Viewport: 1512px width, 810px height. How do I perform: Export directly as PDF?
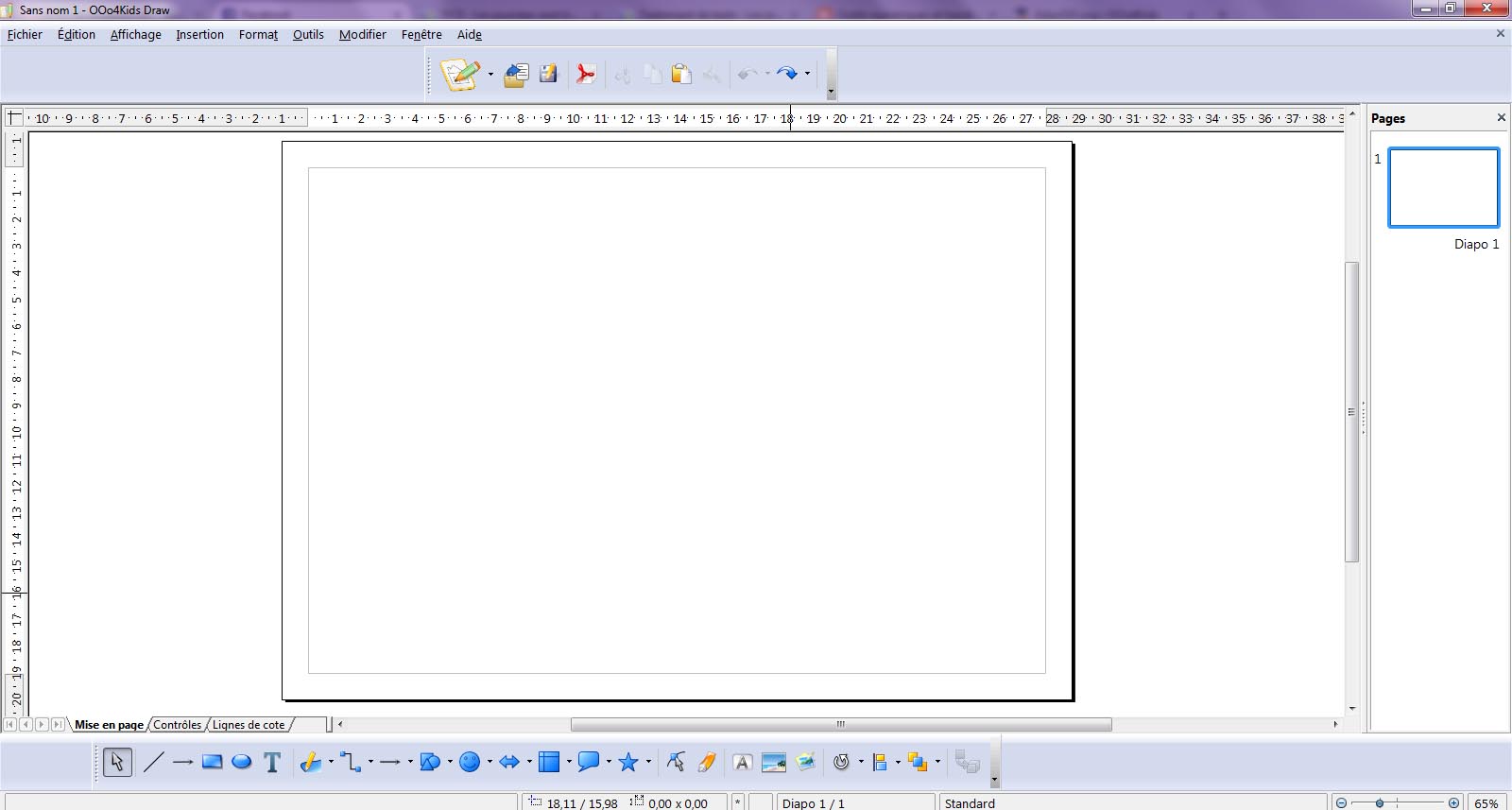[586, 74]
